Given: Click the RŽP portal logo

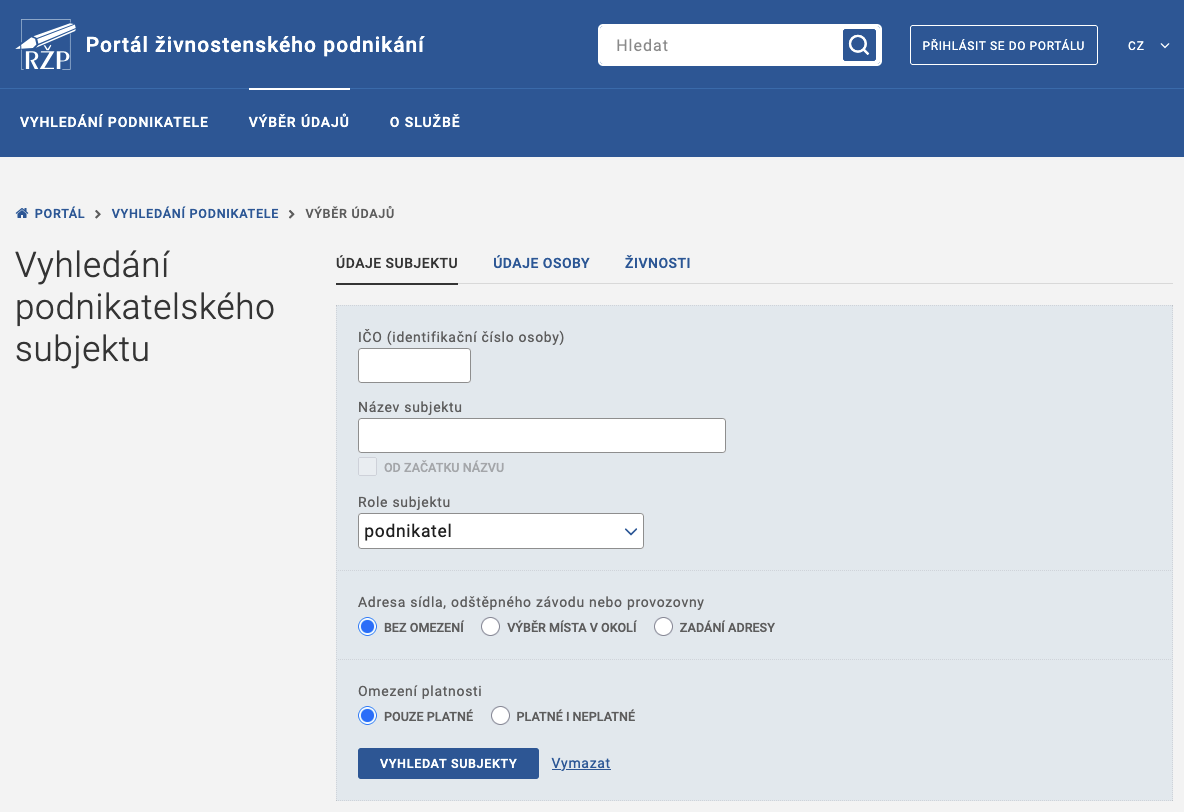Looking at the screenshot, I should pos(44,44).
